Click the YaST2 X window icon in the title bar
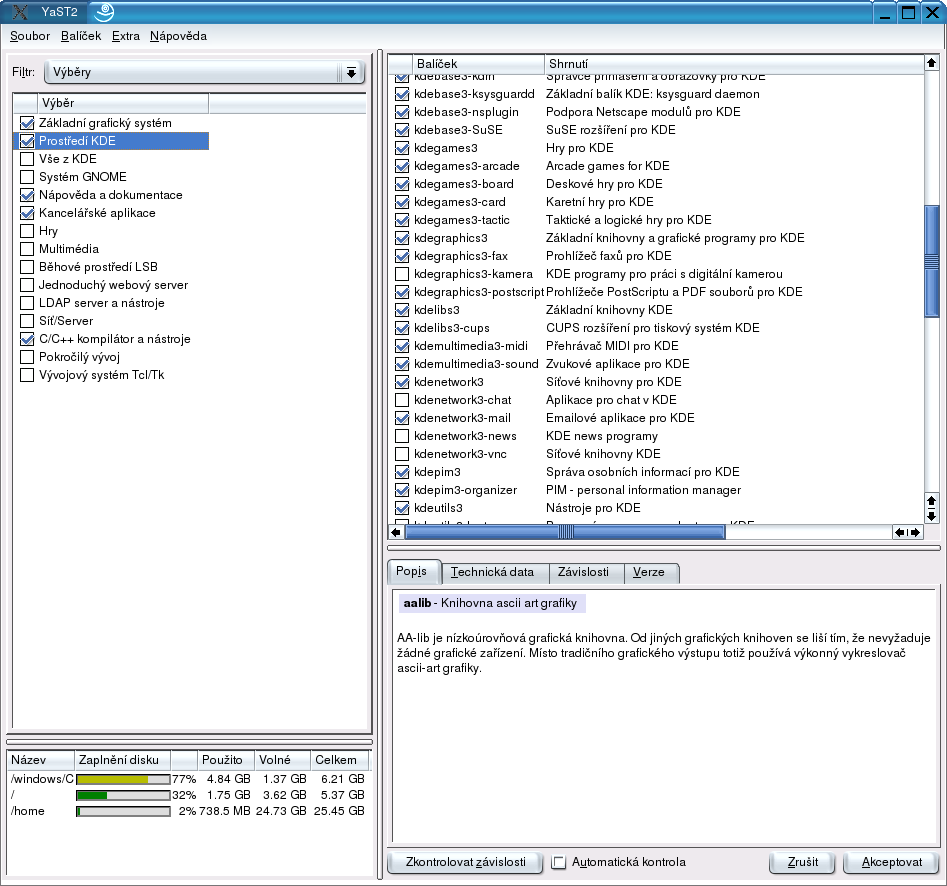947x886 pixels. (20, 11)
